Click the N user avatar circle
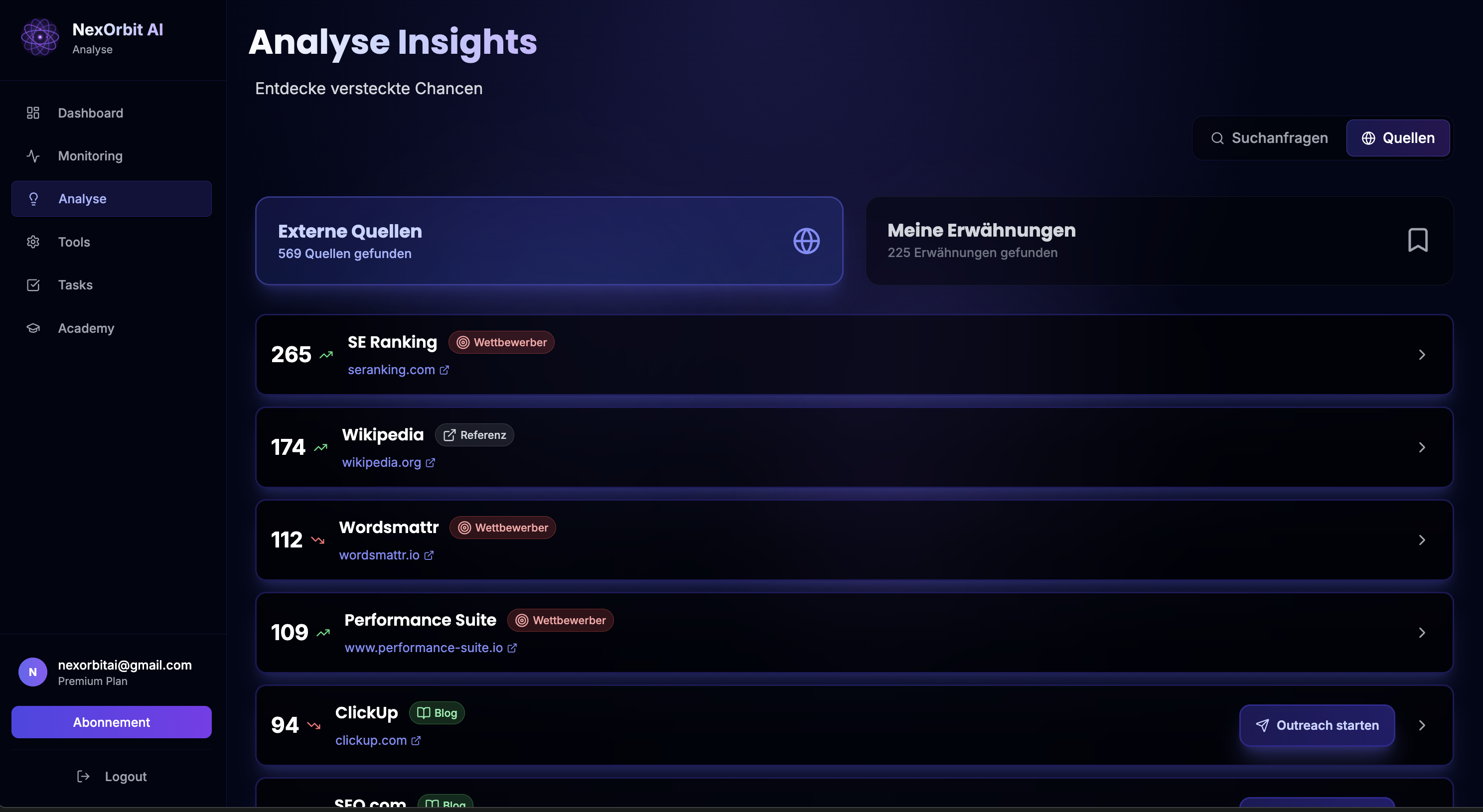 click(33, 672)
